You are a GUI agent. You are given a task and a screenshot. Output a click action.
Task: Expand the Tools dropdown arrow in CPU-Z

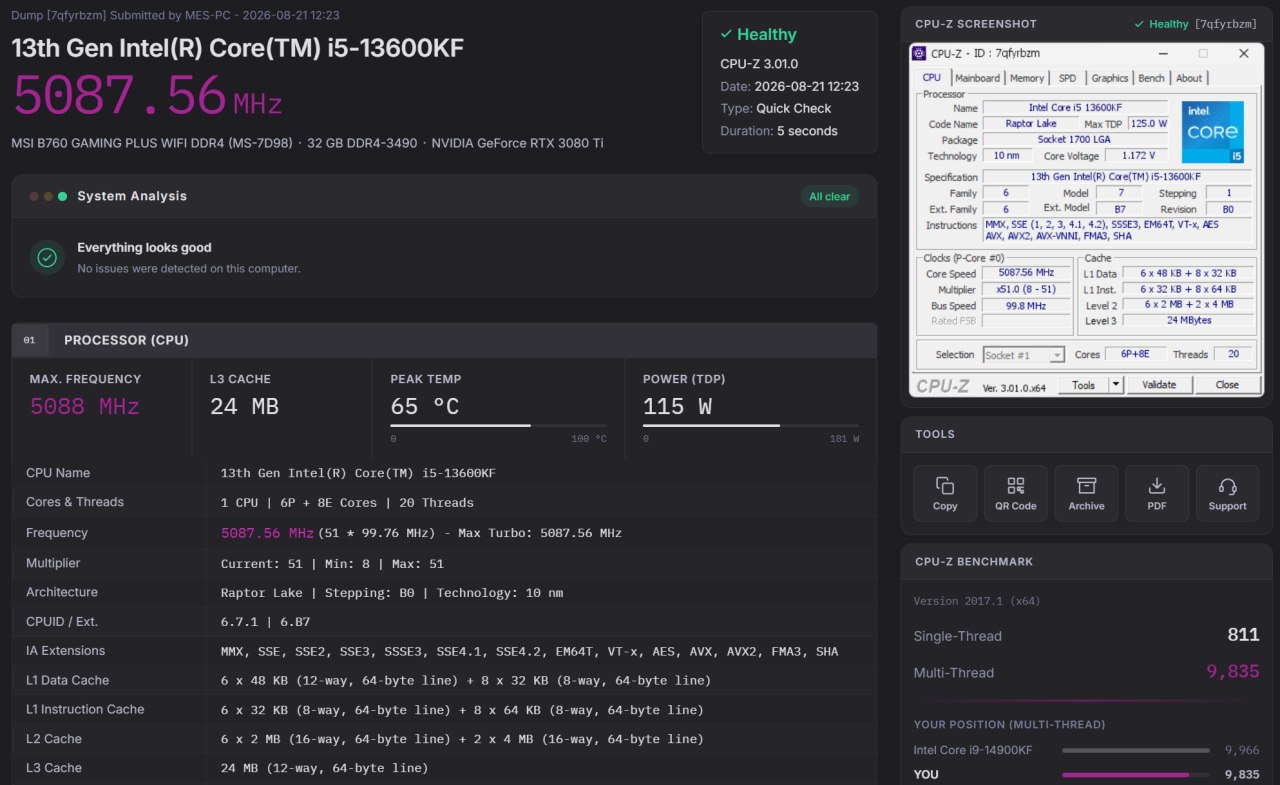[1116, 385]
